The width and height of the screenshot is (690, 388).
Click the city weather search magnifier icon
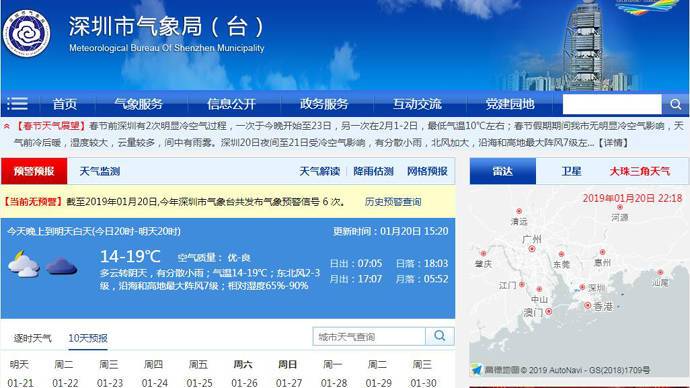point(440,336)
